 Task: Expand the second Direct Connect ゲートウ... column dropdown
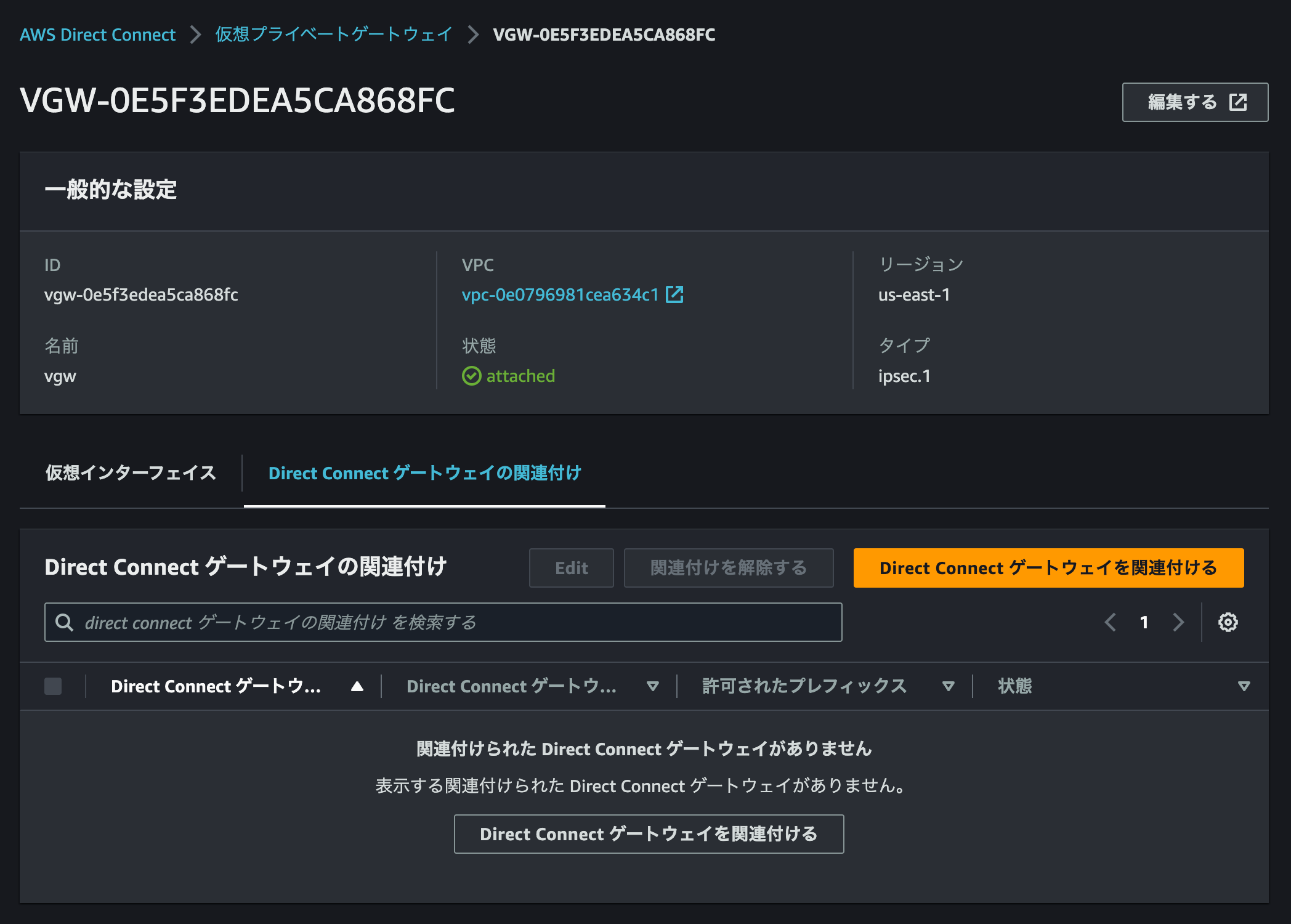pos(654,686)
